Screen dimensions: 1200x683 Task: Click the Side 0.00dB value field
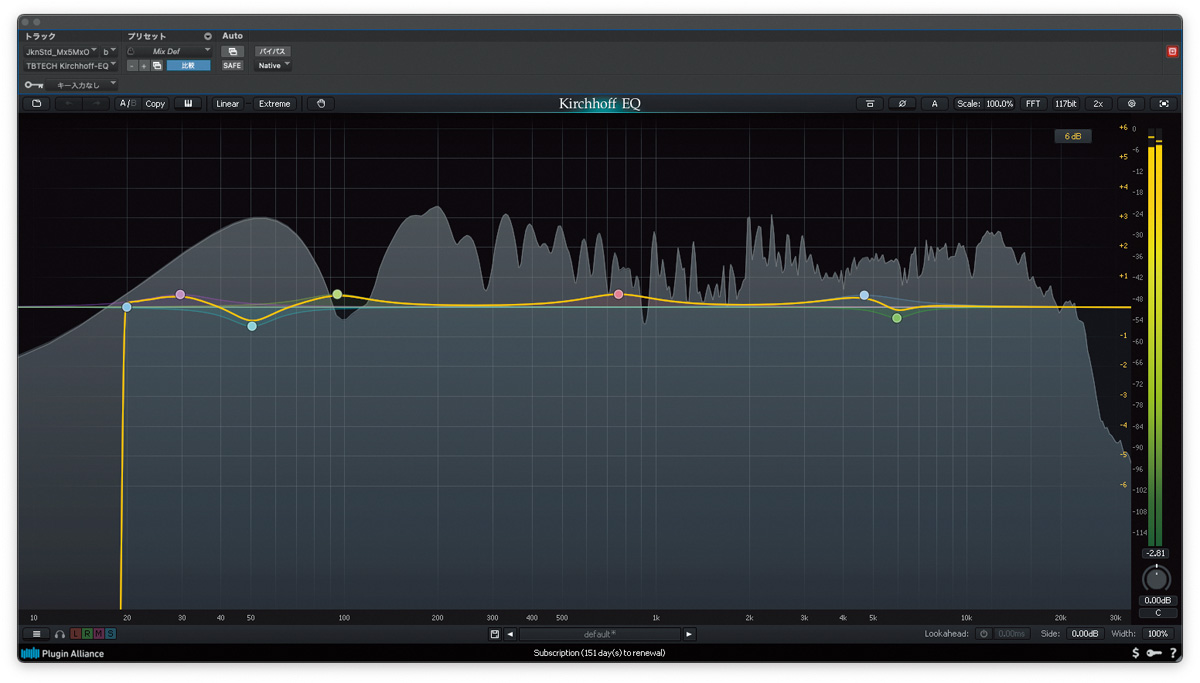click(x=1083, y=634)
